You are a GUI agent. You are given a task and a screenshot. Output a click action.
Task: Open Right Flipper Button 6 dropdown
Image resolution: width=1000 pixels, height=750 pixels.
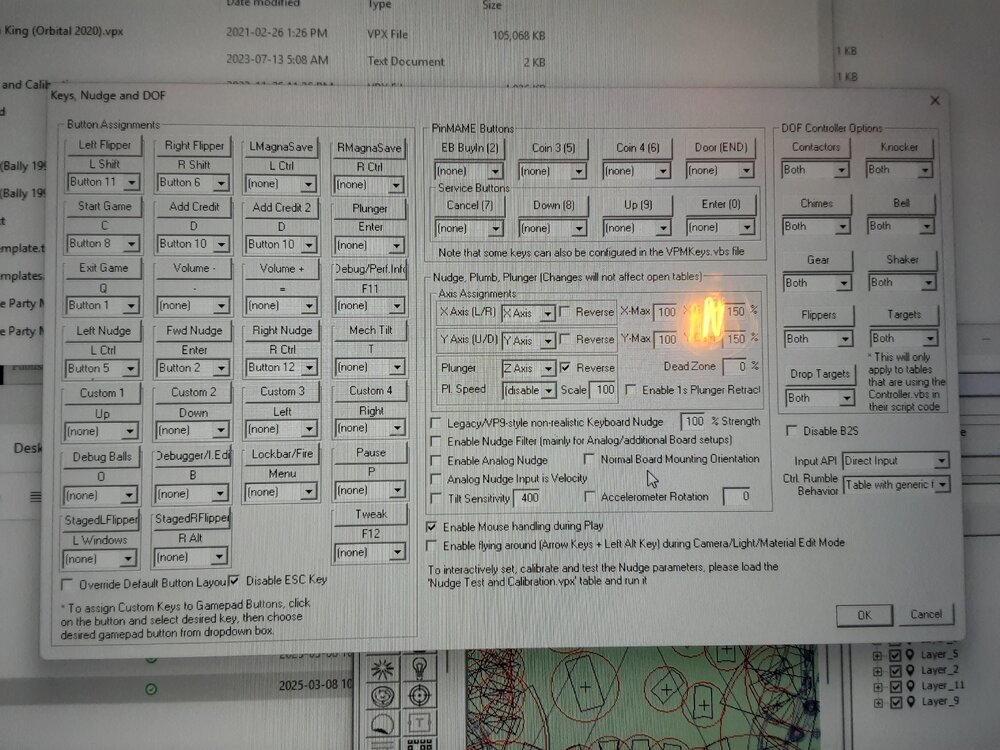(x=221, y=183)
